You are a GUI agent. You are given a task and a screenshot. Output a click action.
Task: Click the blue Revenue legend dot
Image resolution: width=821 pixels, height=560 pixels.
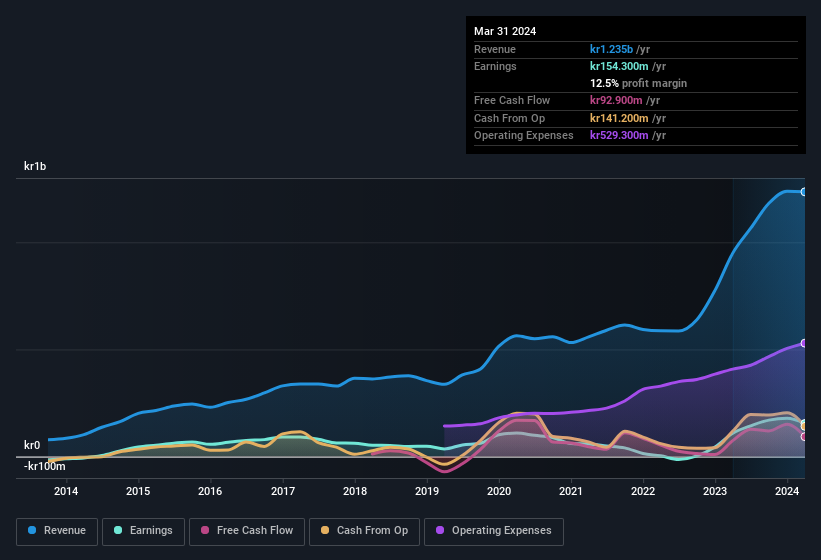click(x=33, y=531)
